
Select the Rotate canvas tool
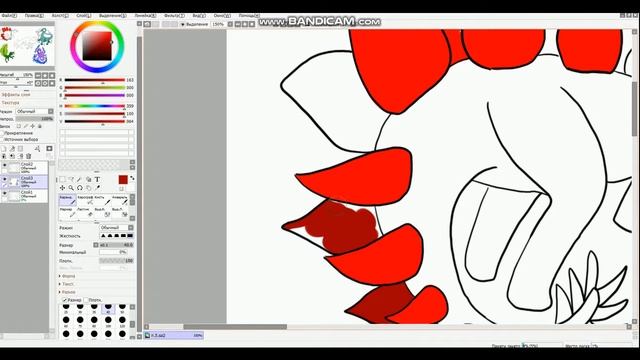(x=80, y=188)
